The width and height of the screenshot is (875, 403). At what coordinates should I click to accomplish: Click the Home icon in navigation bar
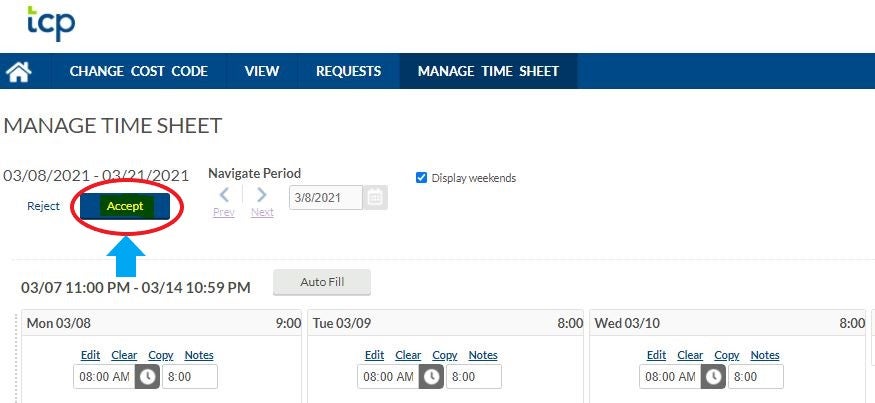point(18,72)
